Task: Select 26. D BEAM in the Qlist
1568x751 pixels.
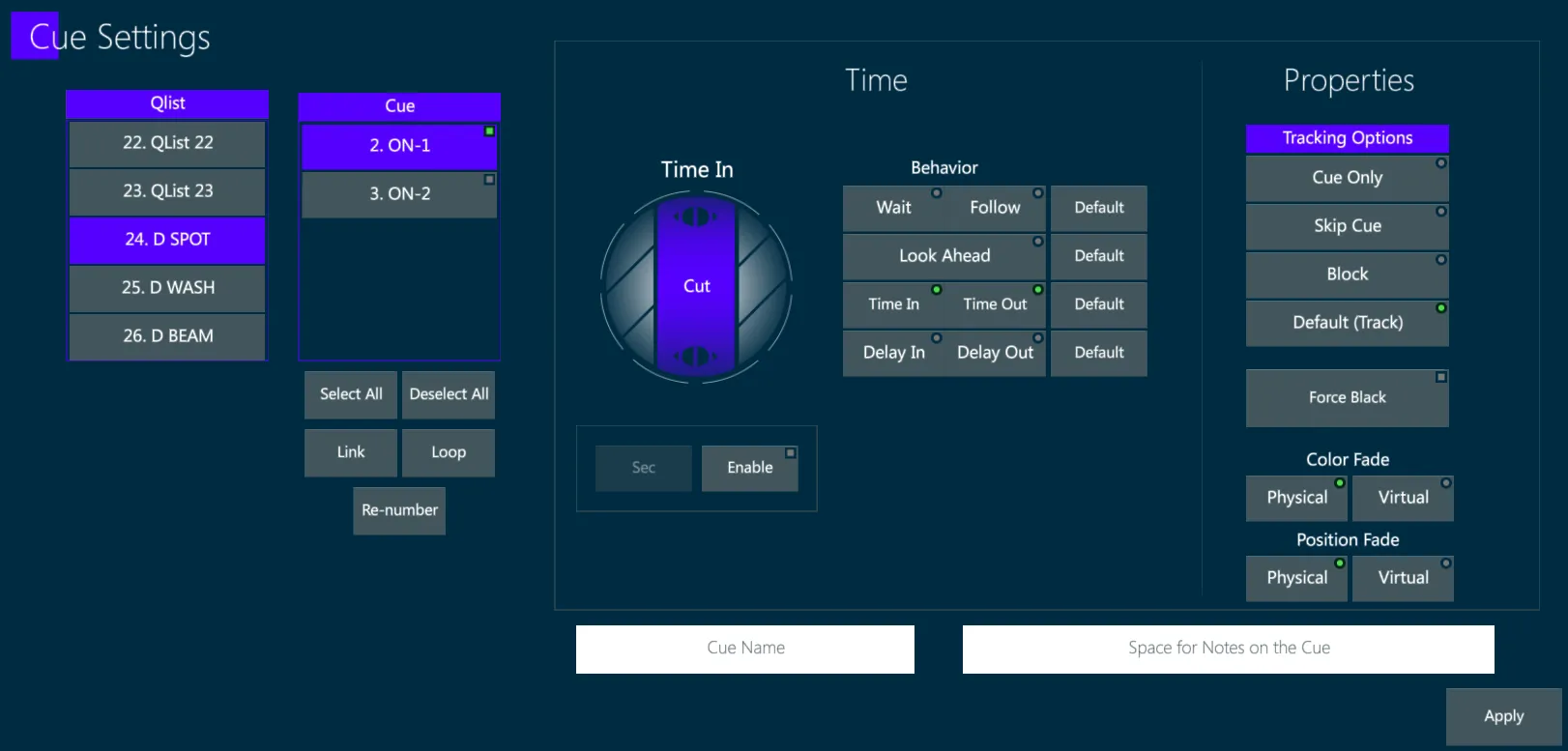Action: (167, 336)
